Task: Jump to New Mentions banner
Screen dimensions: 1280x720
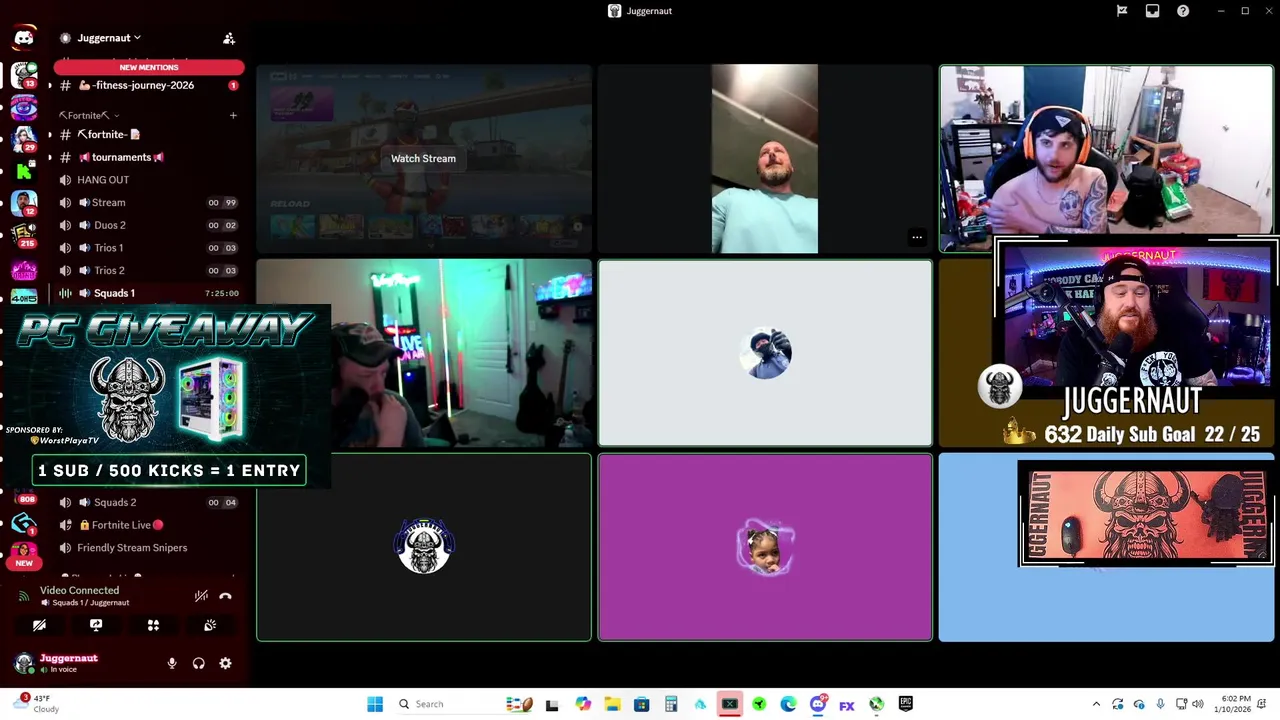Action: [149, 67]
